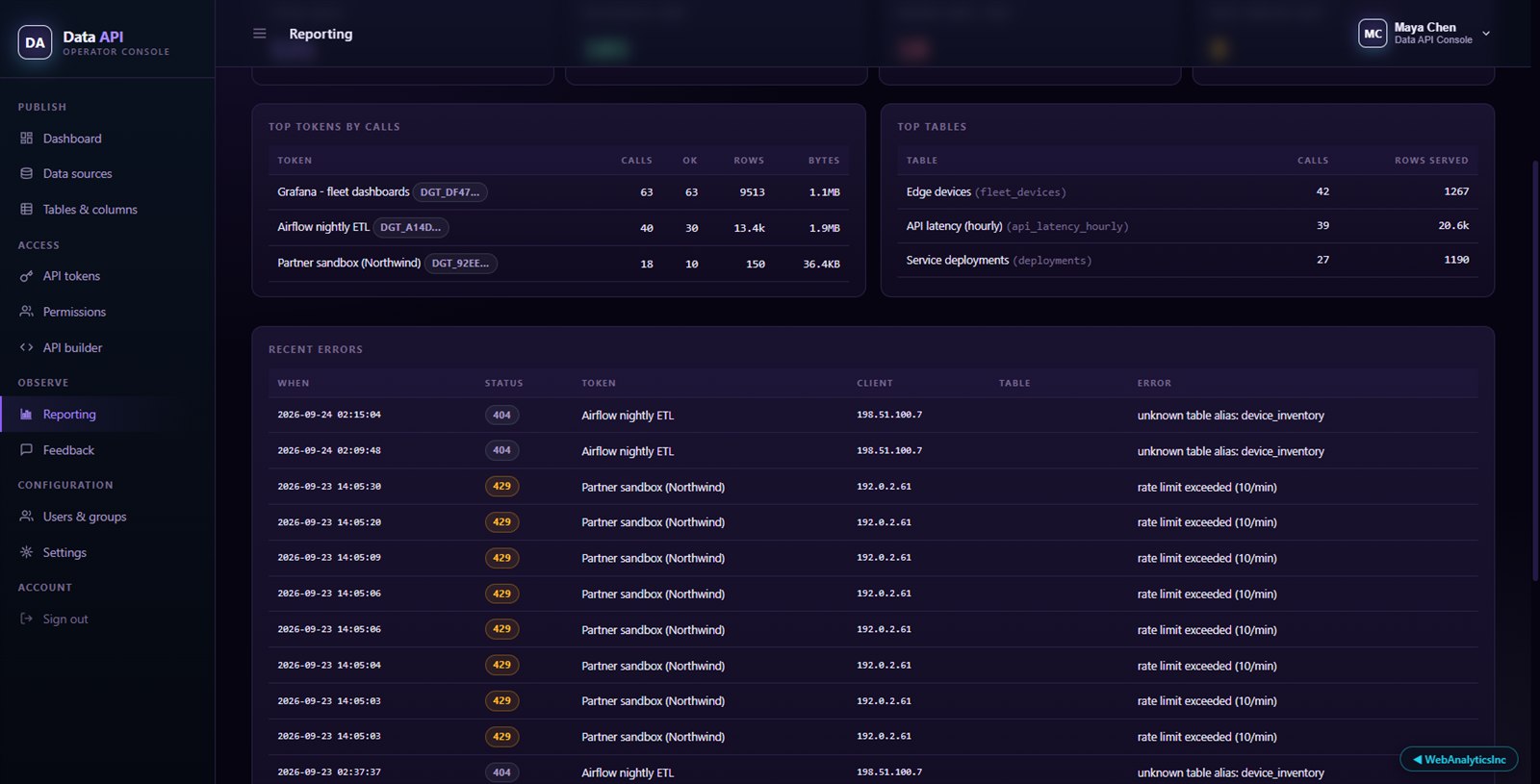The height and width of the screenshot is (784, 1540).
Task: Click the MC user avatar
Action: [1373, 34]
